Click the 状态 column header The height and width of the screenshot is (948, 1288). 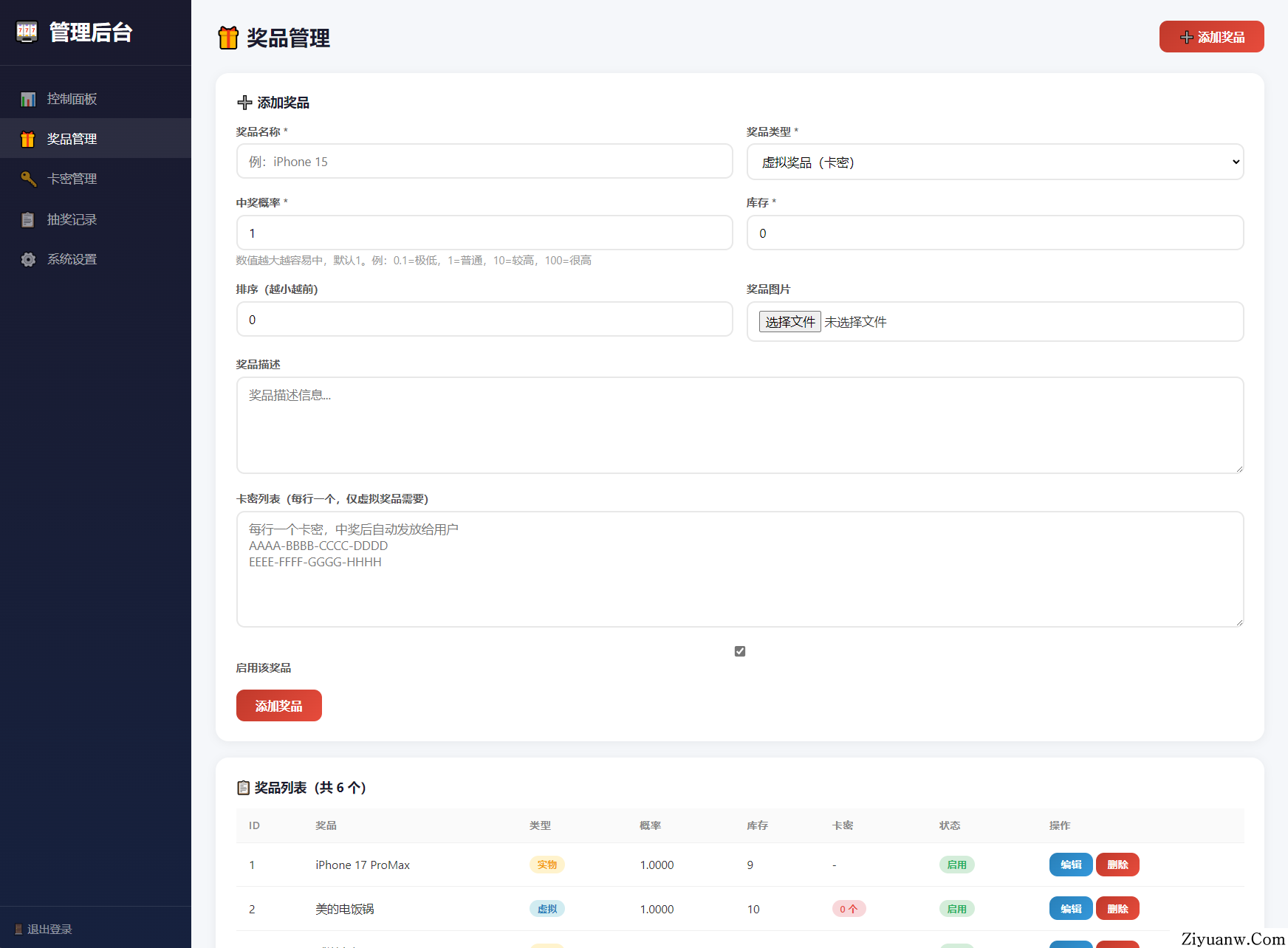[950, 825]
